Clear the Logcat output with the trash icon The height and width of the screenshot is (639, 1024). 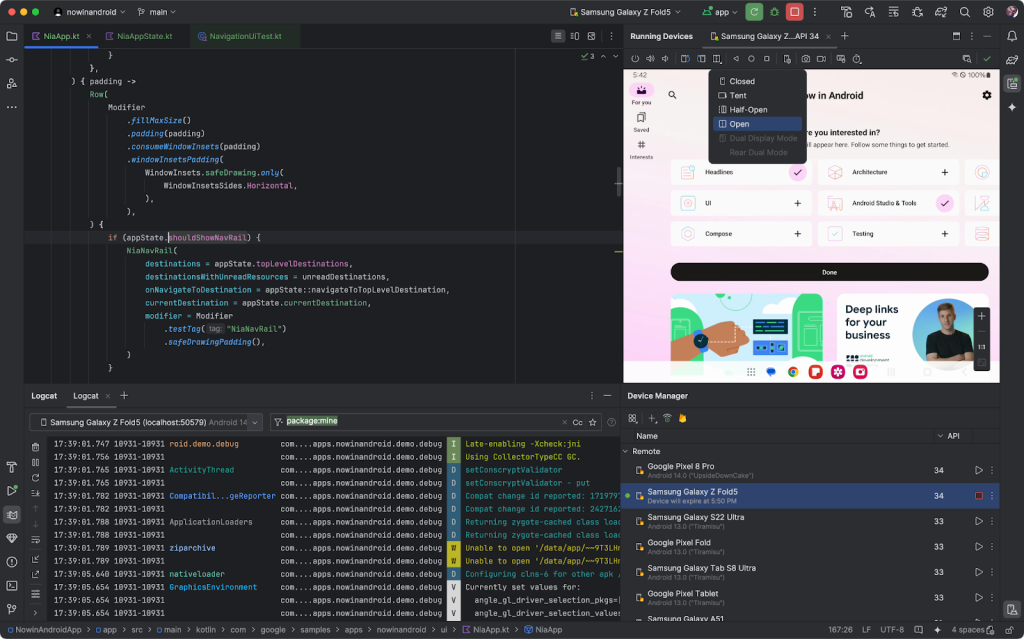pos(35,447)
